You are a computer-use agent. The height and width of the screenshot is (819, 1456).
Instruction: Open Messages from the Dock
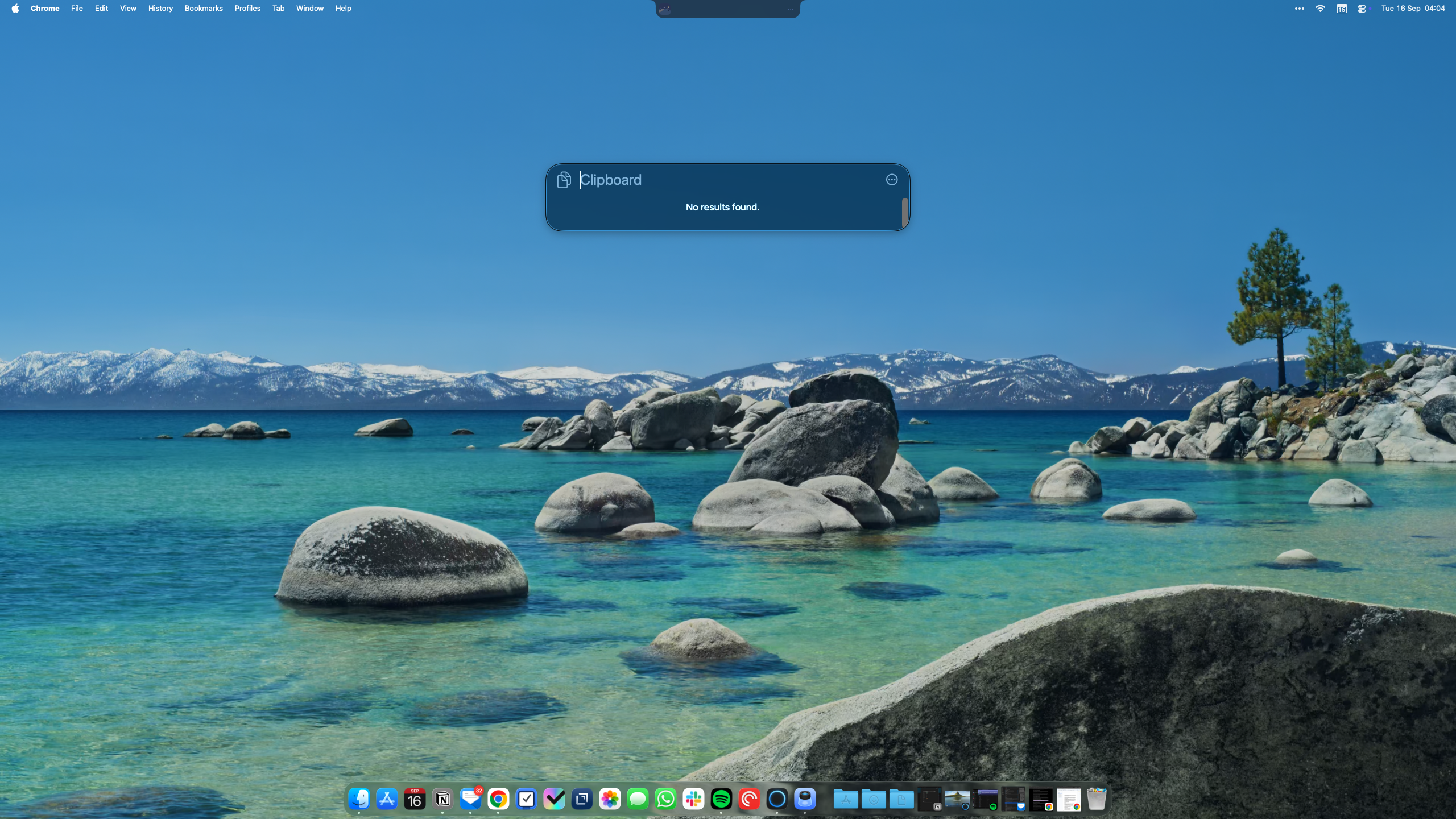coord(637,799)
